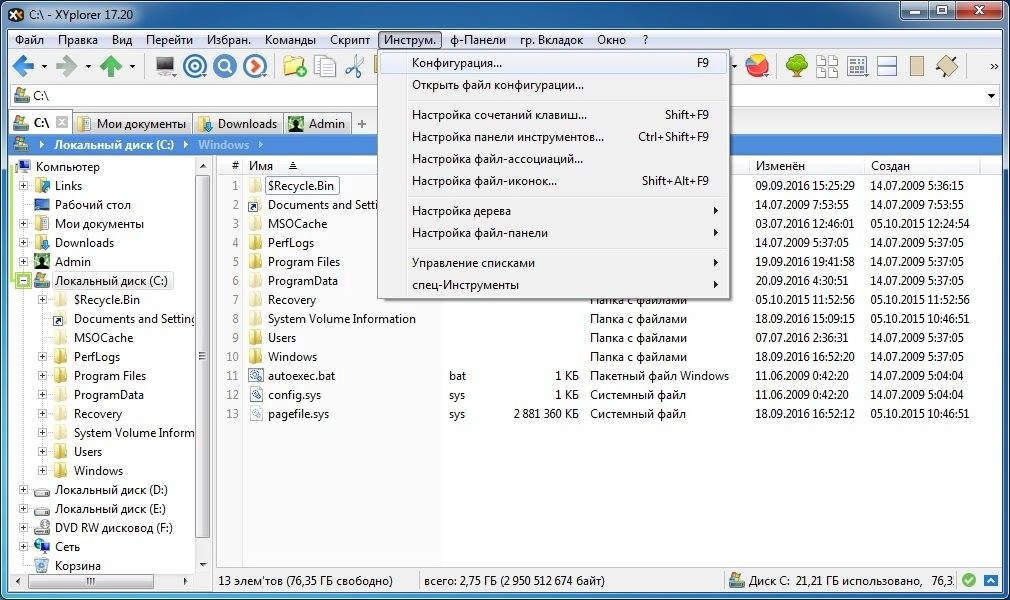Click the grey Forward arrow

coord(66,66)
